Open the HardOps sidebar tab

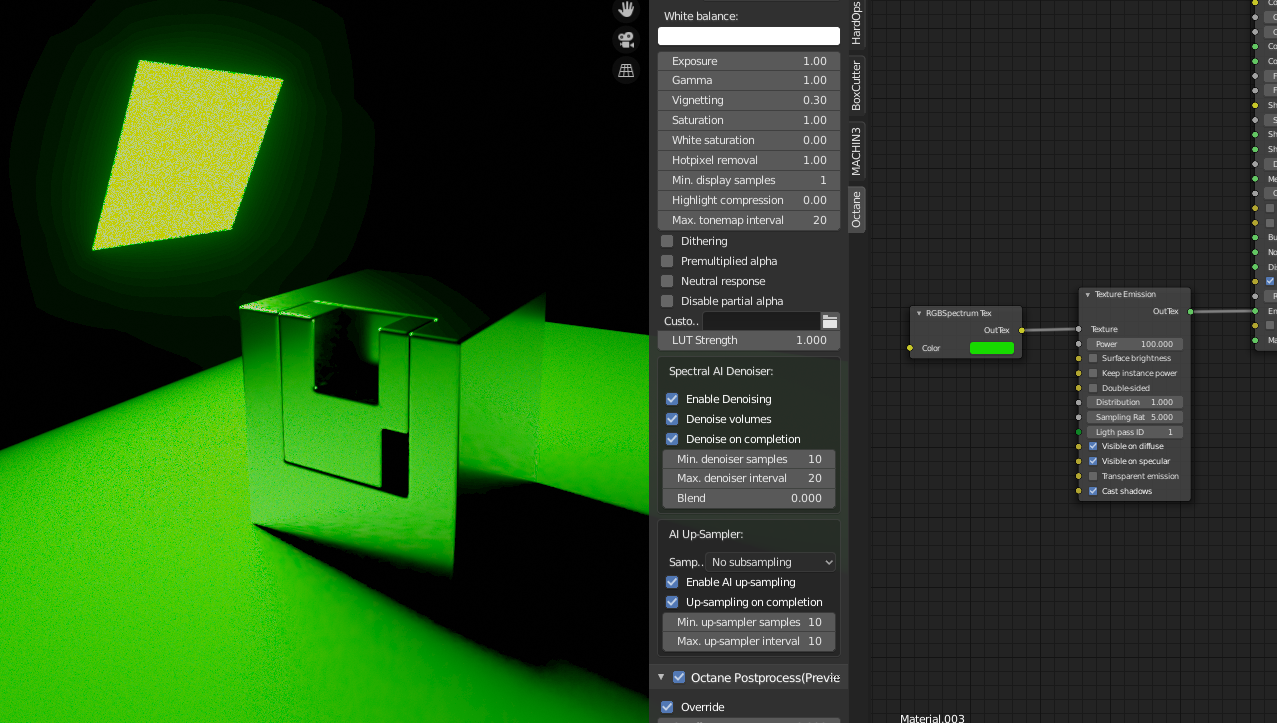pyautogui.click(x=856, y=23)
